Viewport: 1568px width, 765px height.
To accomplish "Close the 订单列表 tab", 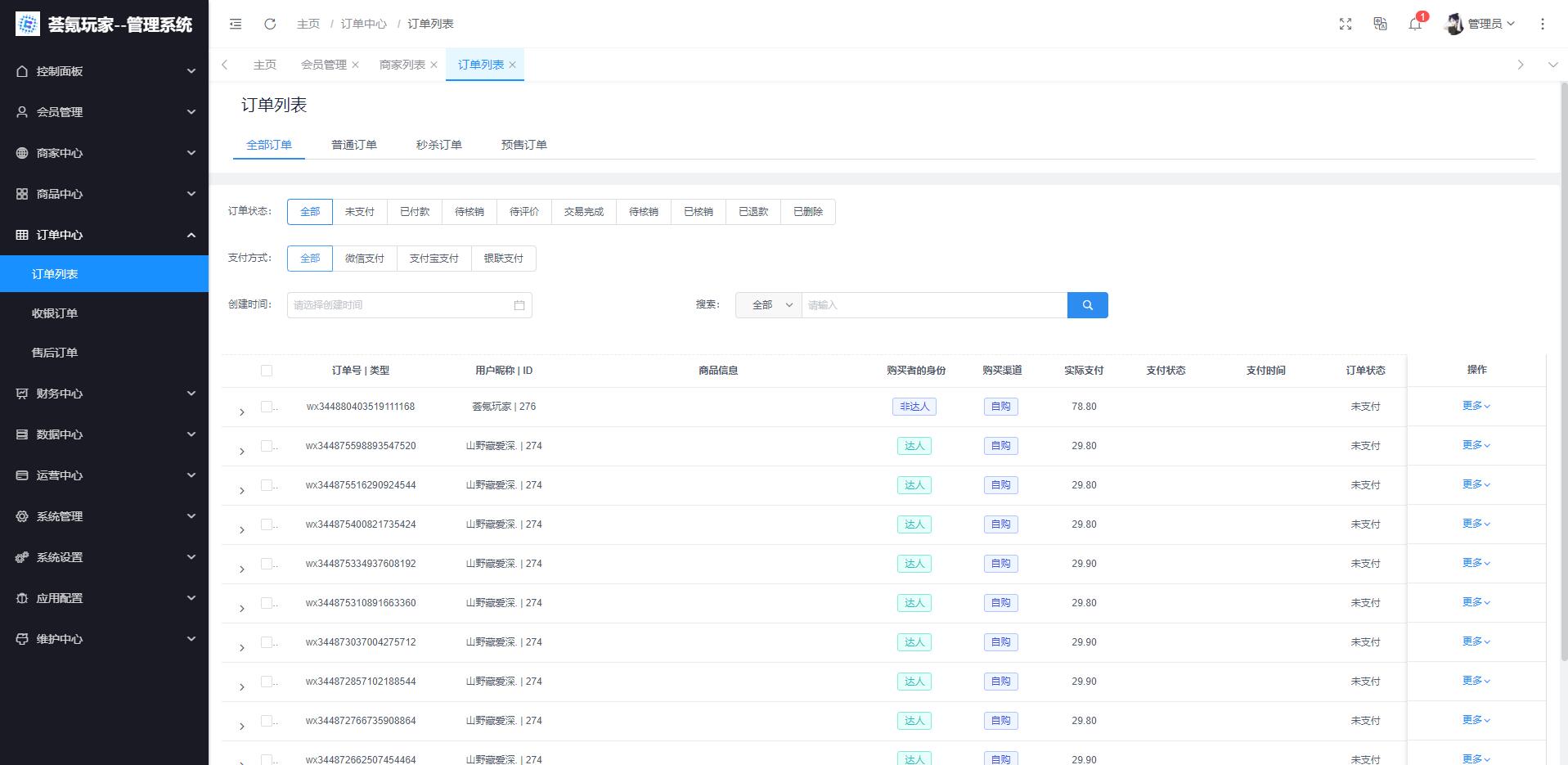I will click(x=513, y=65).
